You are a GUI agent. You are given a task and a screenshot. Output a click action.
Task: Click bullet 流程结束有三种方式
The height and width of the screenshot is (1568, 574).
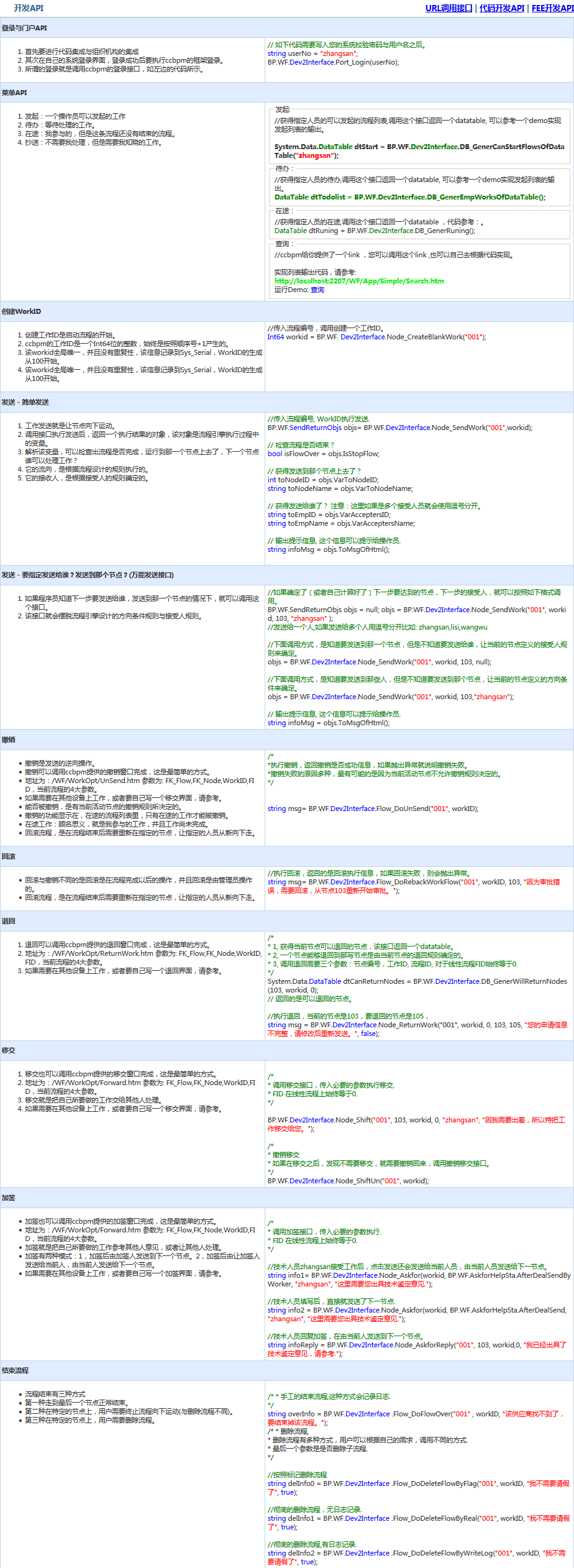(55, 1394)
